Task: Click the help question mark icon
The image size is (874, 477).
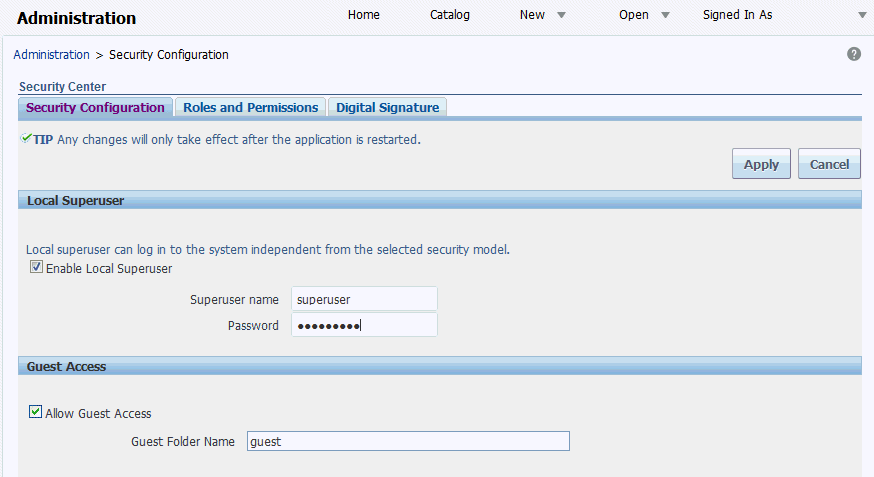Action: [x=854, y=54]
